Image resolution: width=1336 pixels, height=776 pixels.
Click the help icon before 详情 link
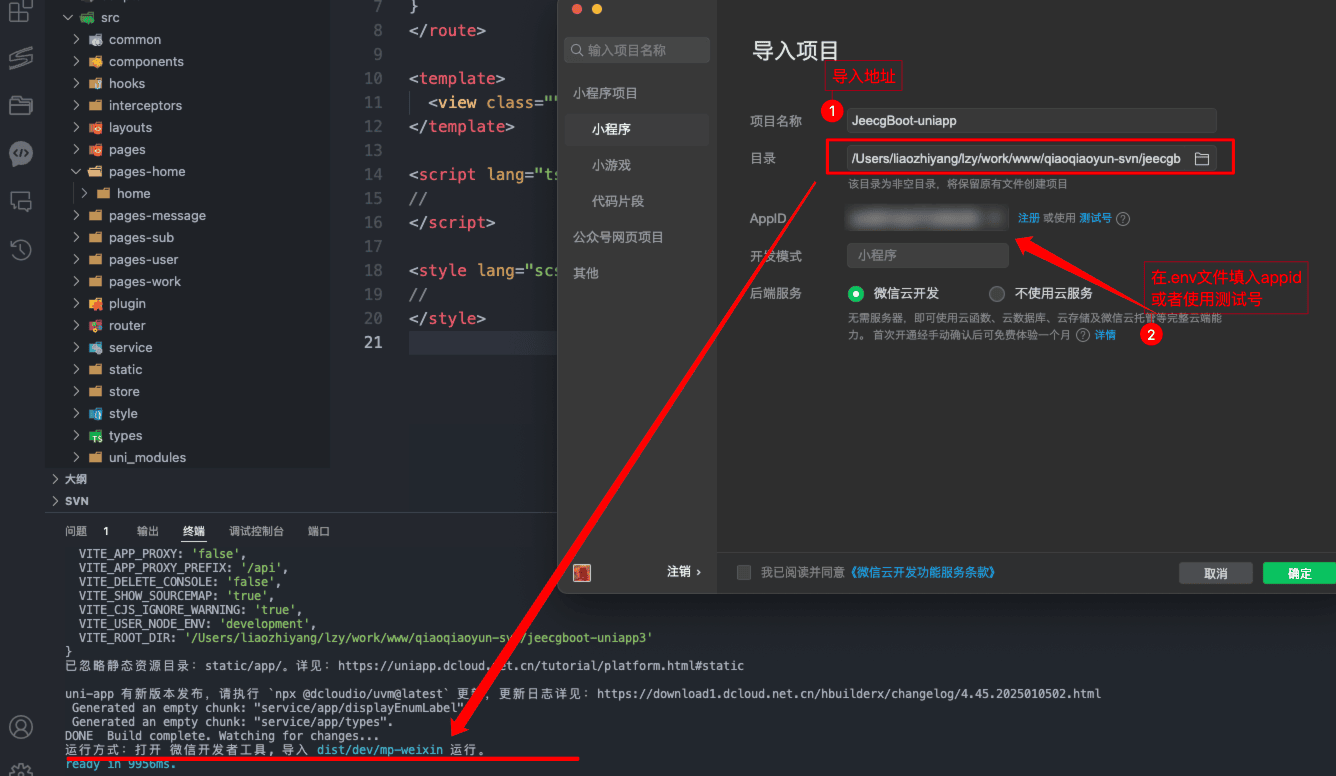1082,335
